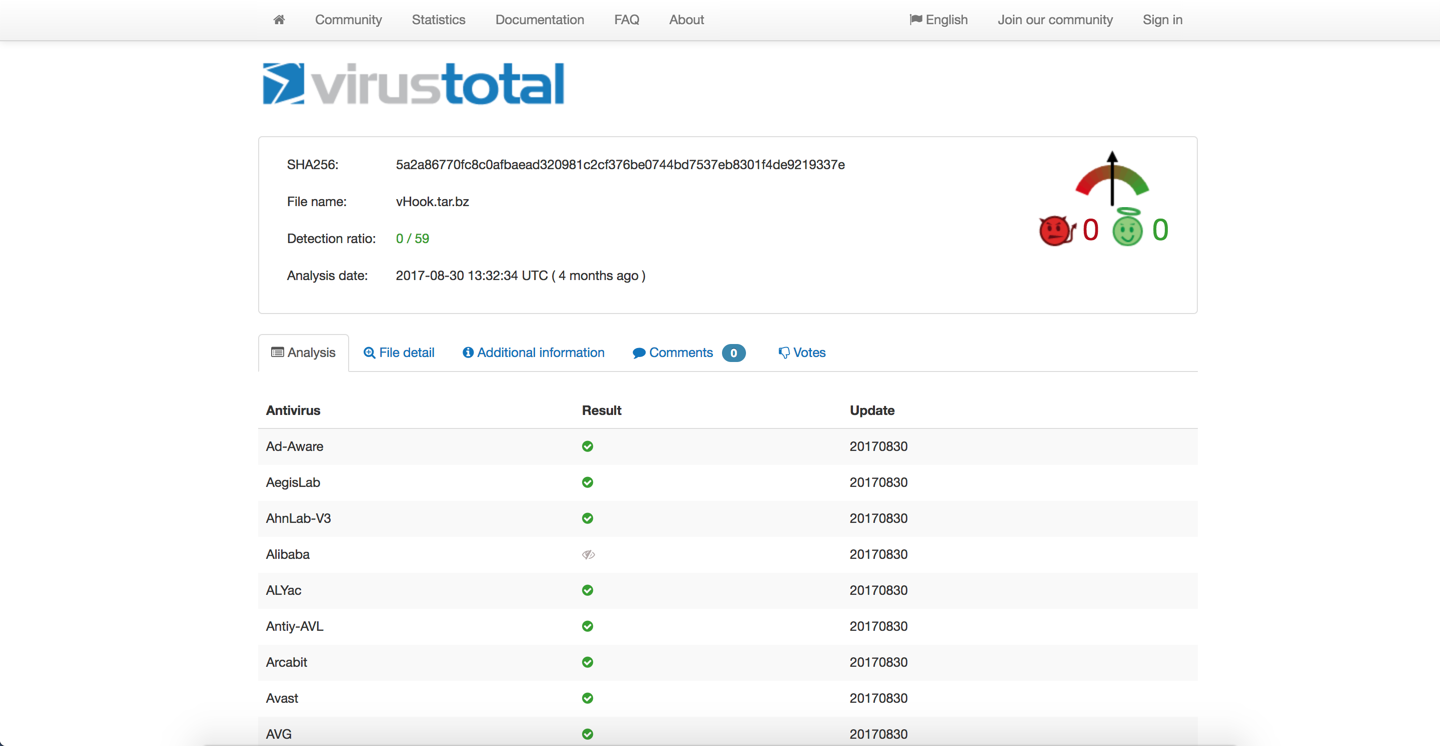Open the Documentation menu item
The height and width of the screenshot is (746, 1440).
click(x=540, y=19)
